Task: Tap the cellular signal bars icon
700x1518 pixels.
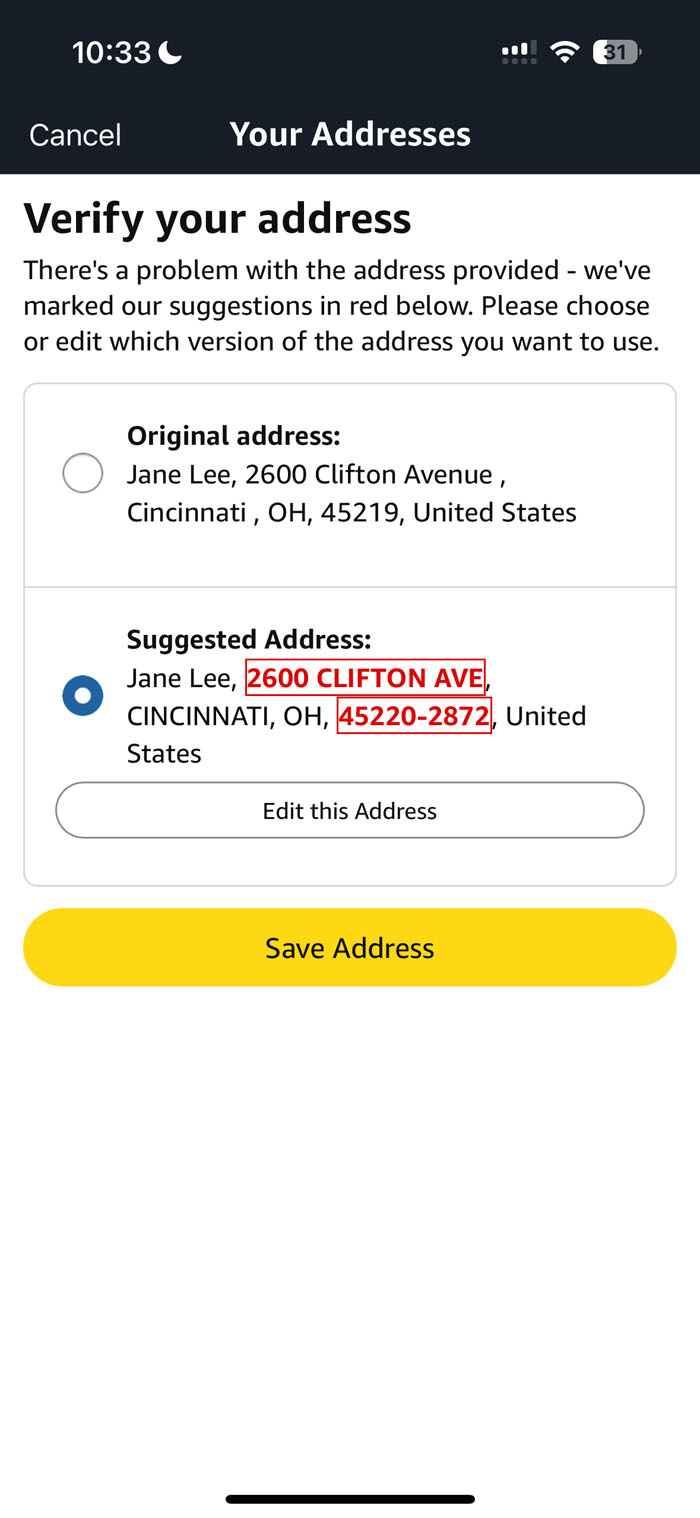Action: coord(518,52)
